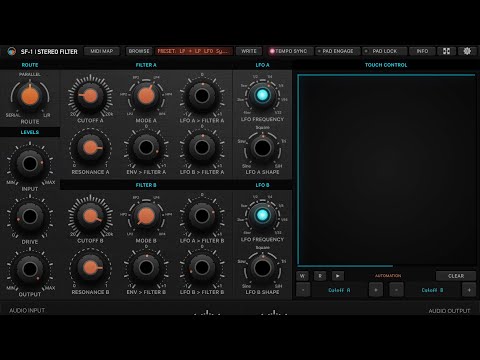480x360 pixels.
Task: Click the INPUT level knob
Action: [30, 163]
